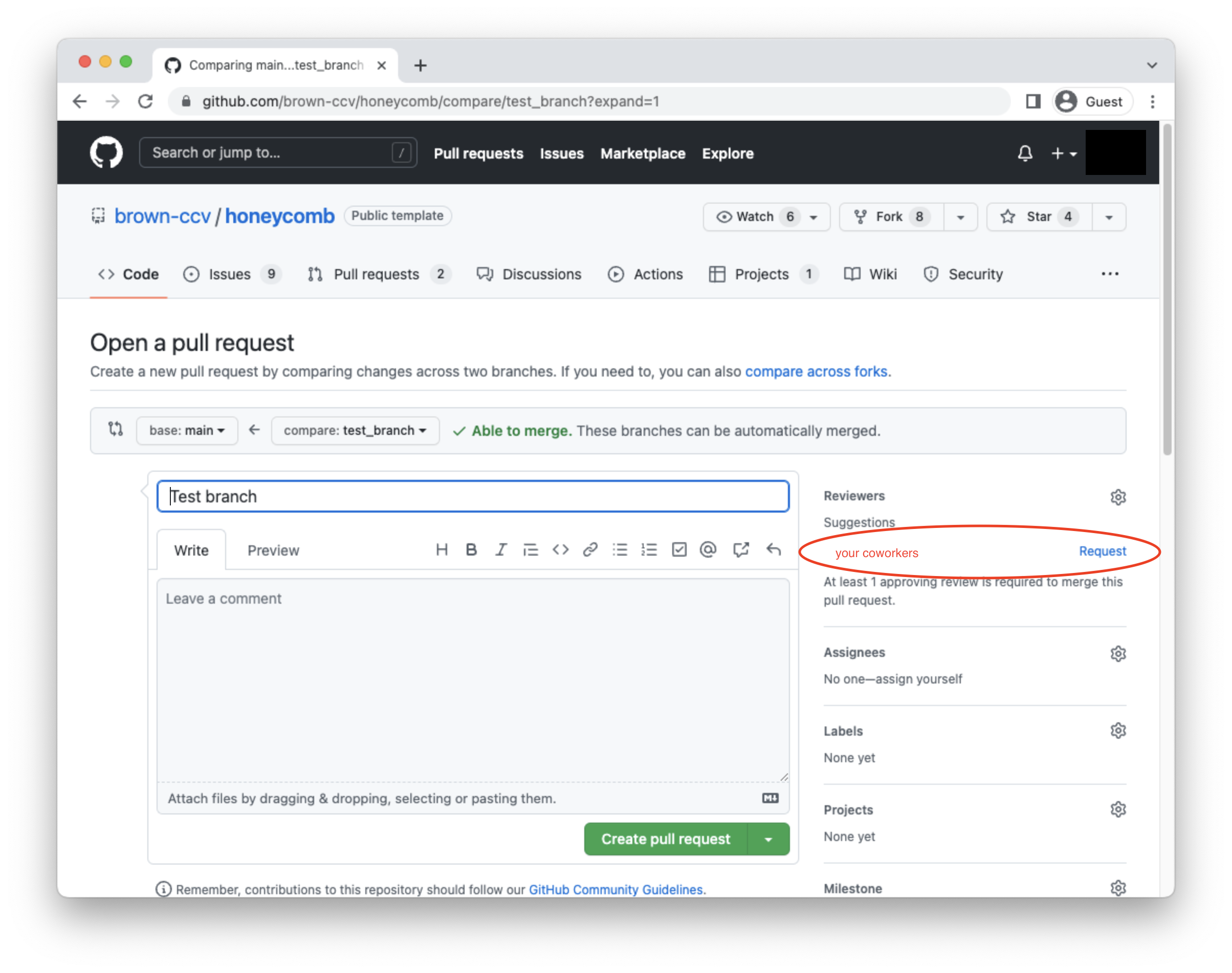Click the bulleted list icon
This screenshot has height=973, width=1232.
(620, 551)
